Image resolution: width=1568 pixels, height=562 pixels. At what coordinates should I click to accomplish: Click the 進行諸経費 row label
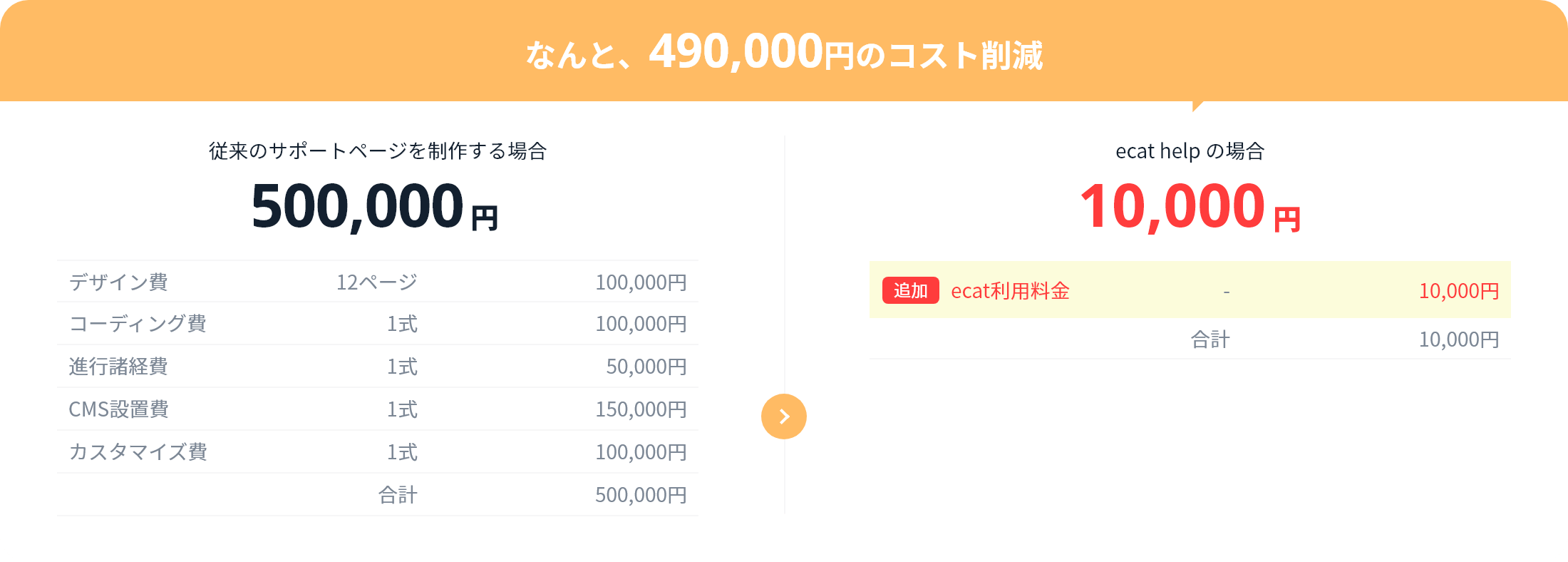pyautogui.click(x=118, y=367)
